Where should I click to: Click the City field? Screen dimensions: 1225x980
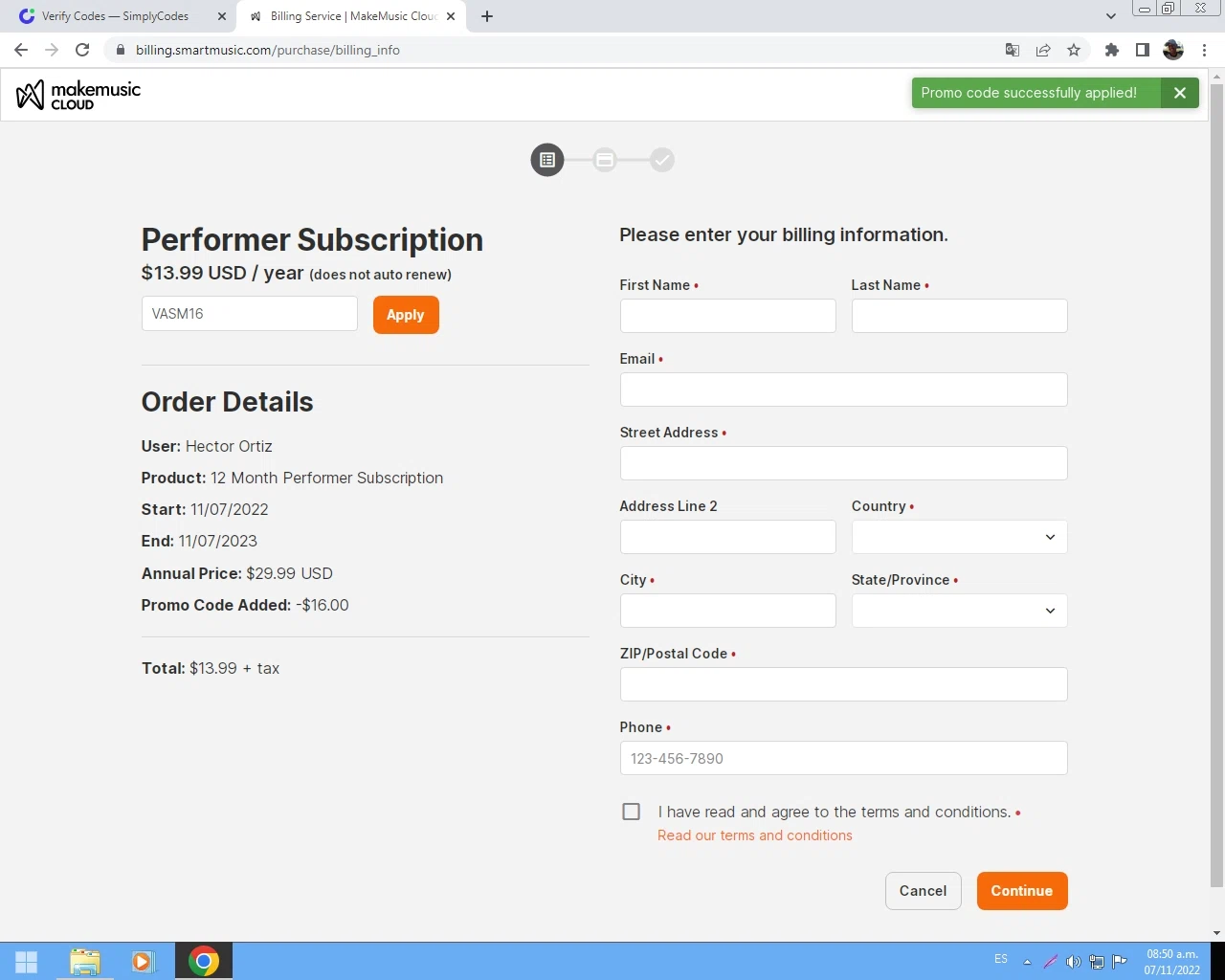(728, 611)
